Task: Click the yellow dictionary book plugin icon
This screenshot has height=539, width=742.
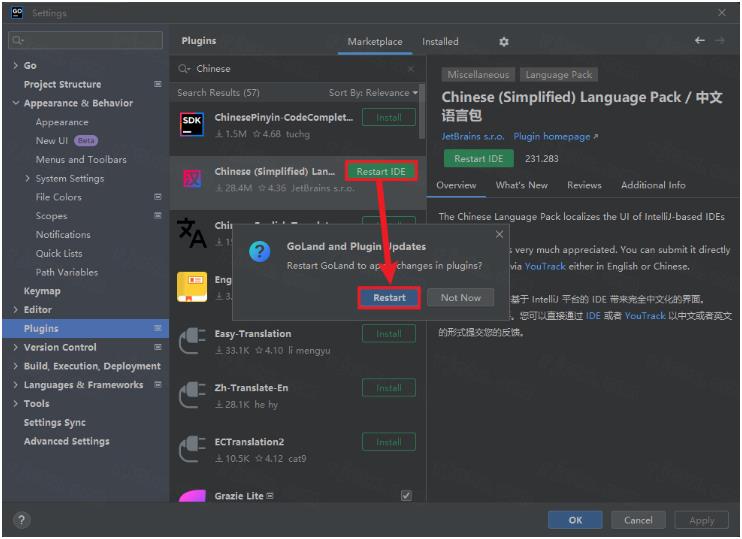Action: (x=192, y=287)
